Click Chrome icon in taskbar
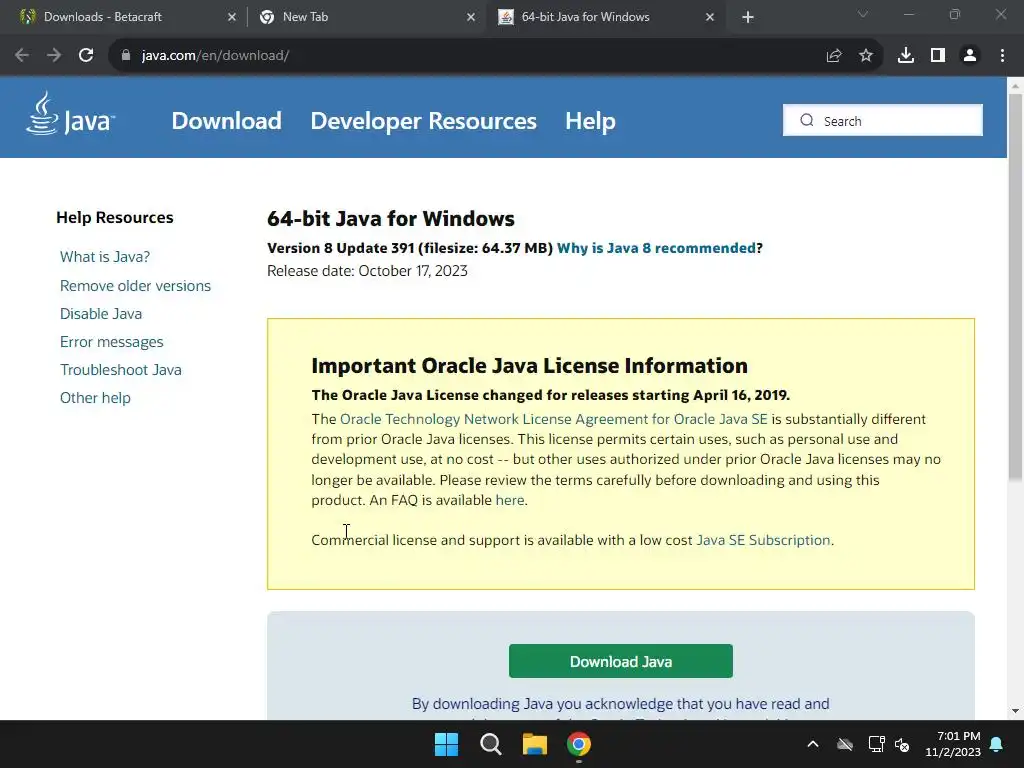Viewport: 1024px width, 768px height. (x=579, y=744)
